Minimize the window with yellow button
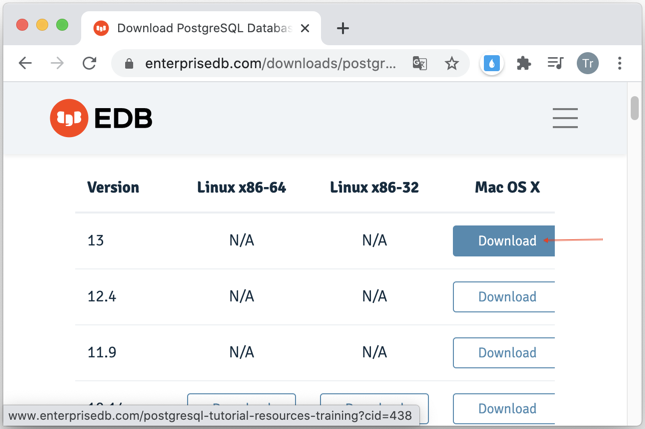Image resolution: width=645 pixels, height=429 pixels. (x=42, y=25)
